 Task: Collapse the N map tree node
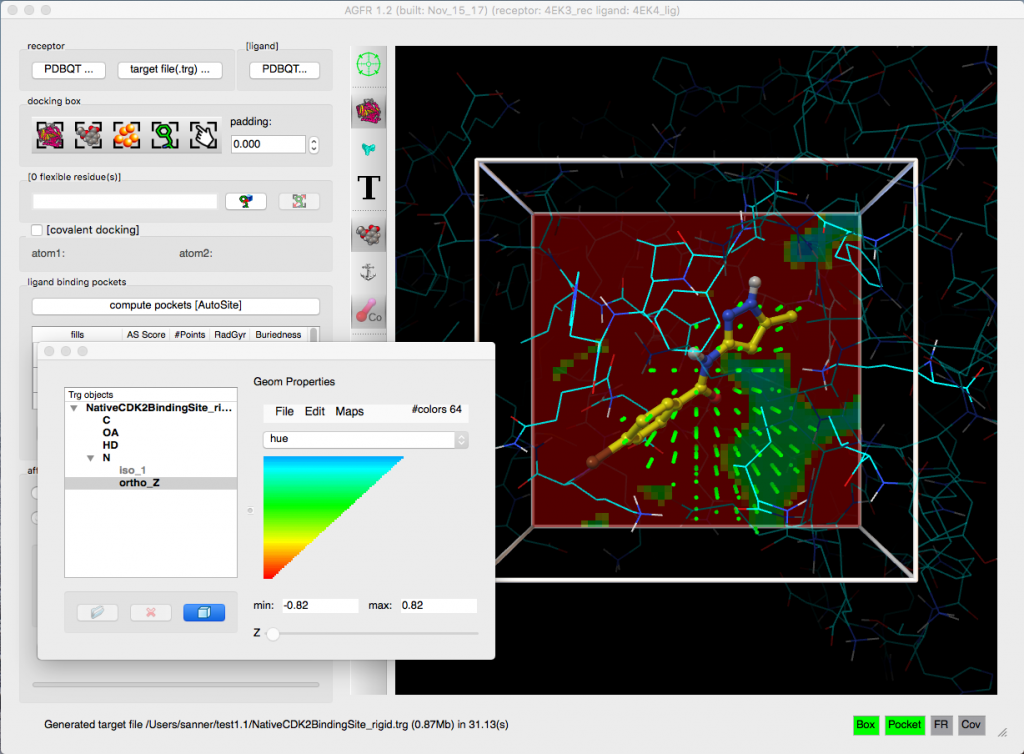92,457
